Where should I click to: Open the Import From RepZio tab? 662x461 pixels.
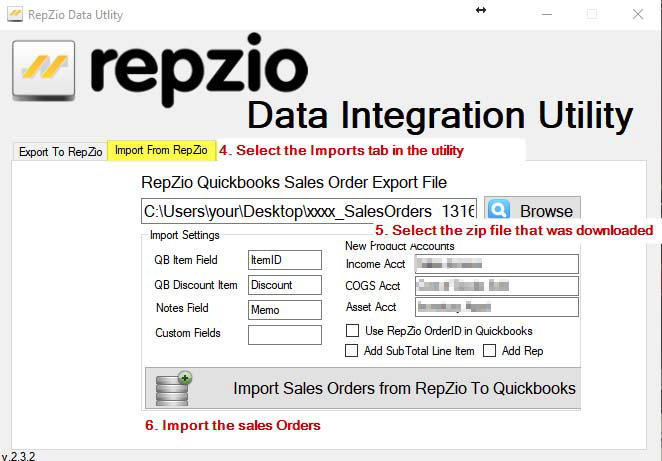click(x=161, y=150)
